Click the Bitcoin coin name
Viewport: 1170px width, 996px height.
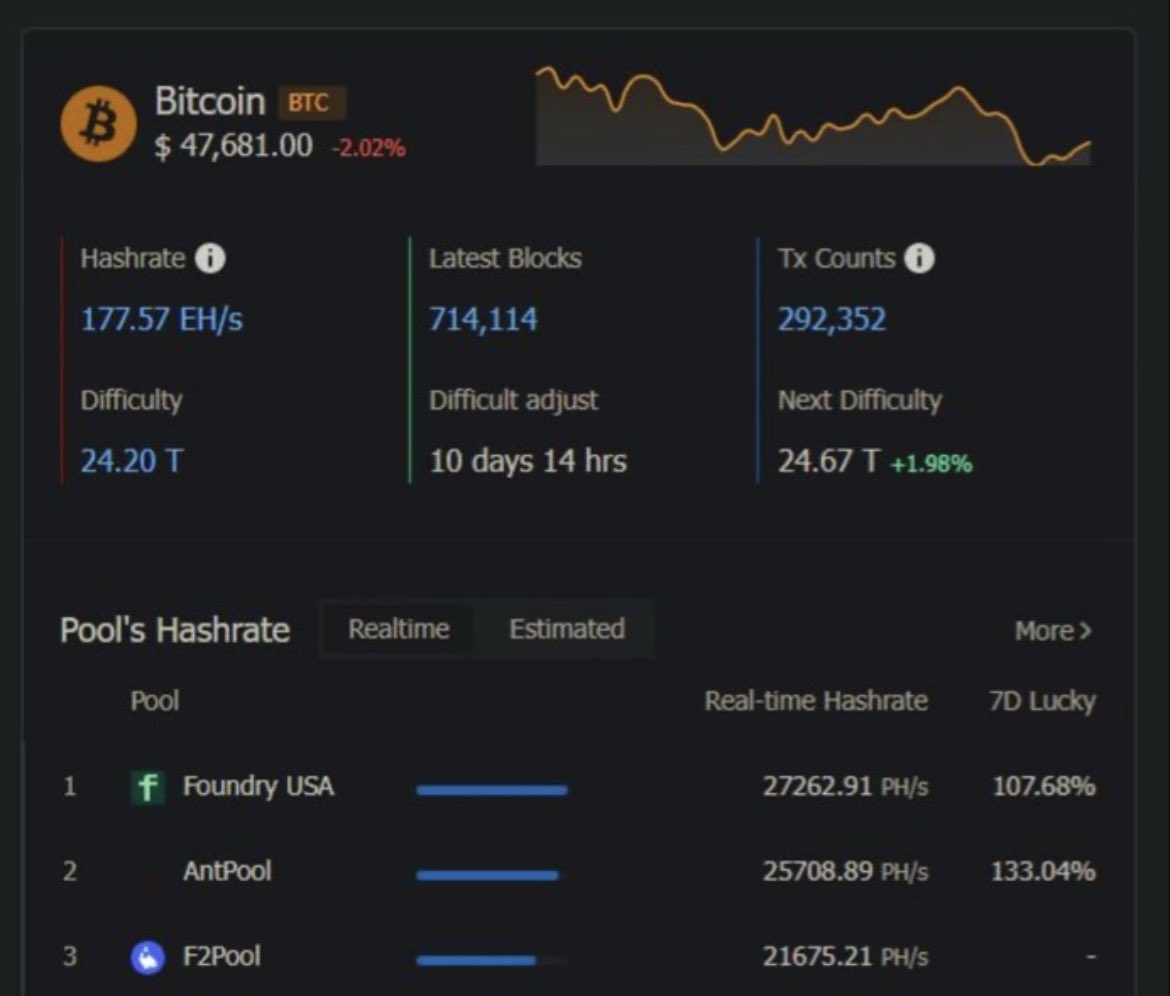pos(210,101)
